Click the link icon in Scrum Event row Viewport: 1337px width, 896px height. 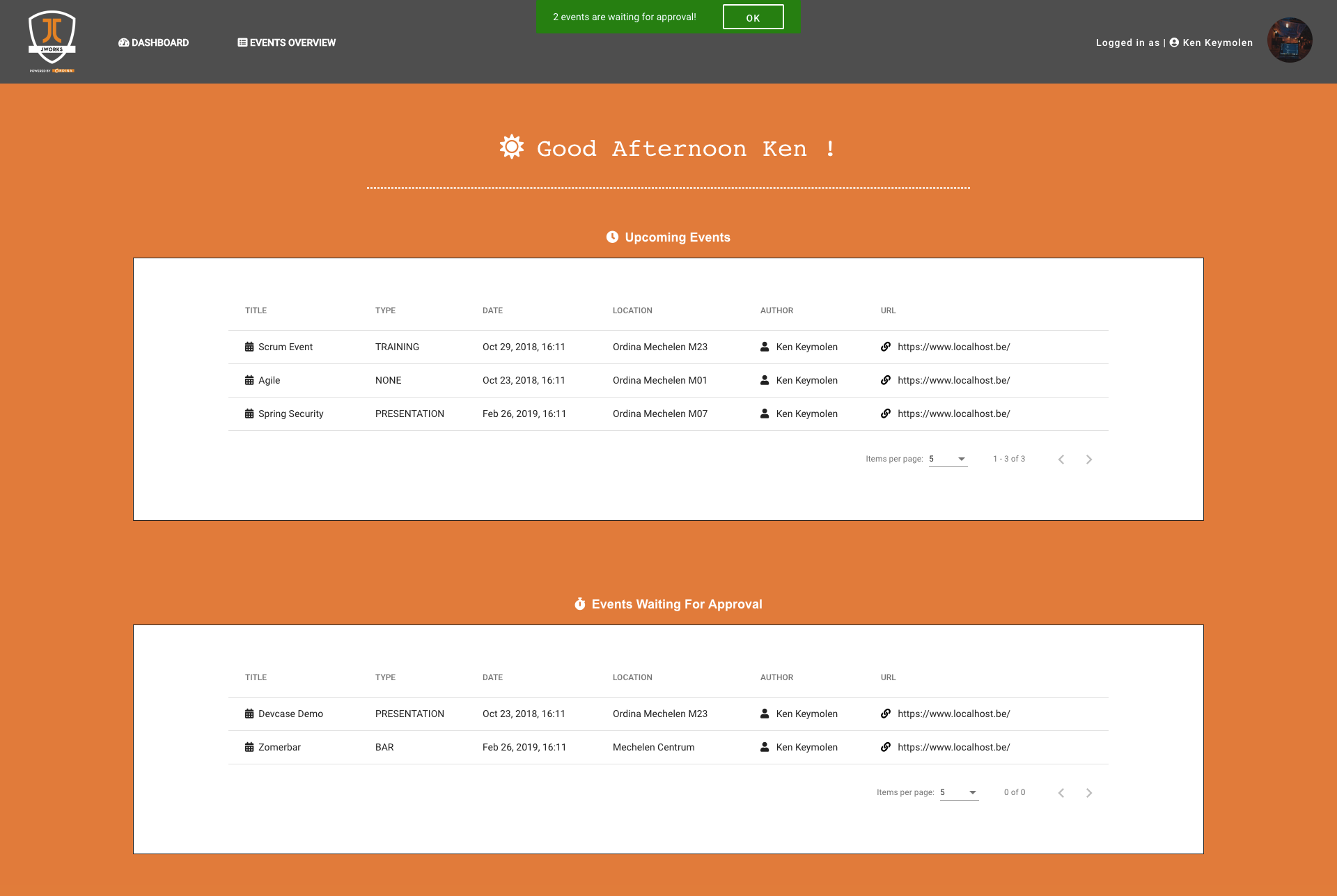coord(886,347)
